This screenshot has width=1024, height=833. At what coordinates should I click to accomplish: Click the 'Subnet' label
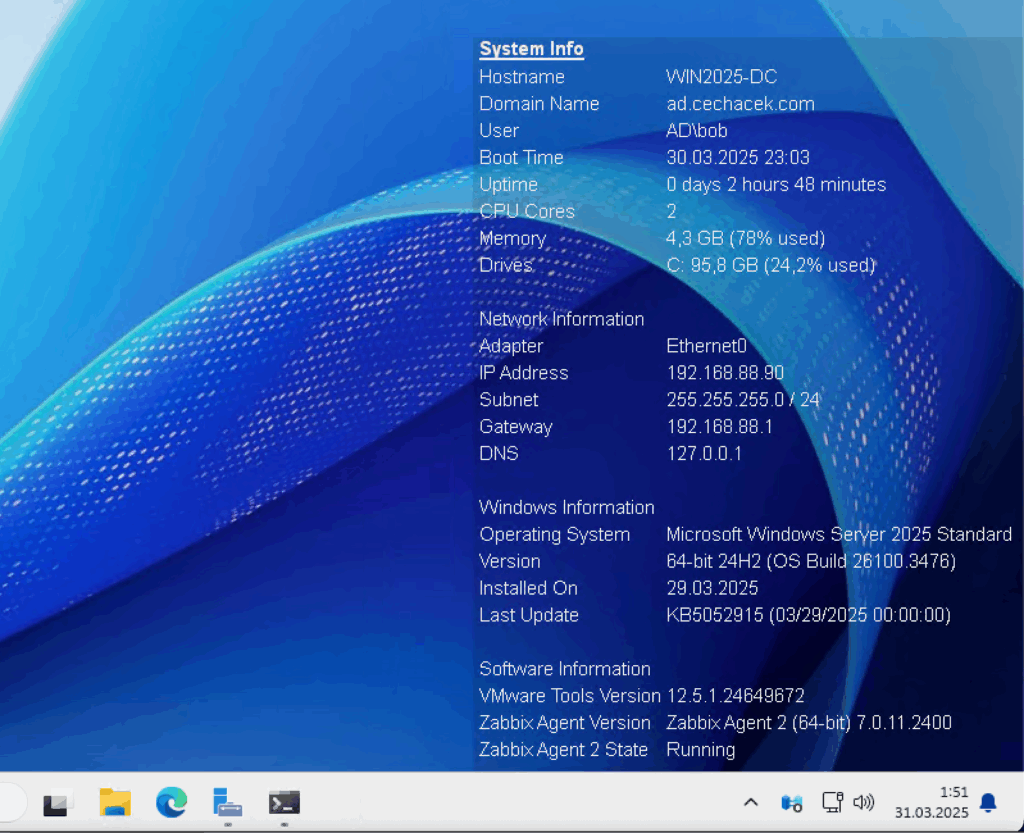click(x=509, y=400)
